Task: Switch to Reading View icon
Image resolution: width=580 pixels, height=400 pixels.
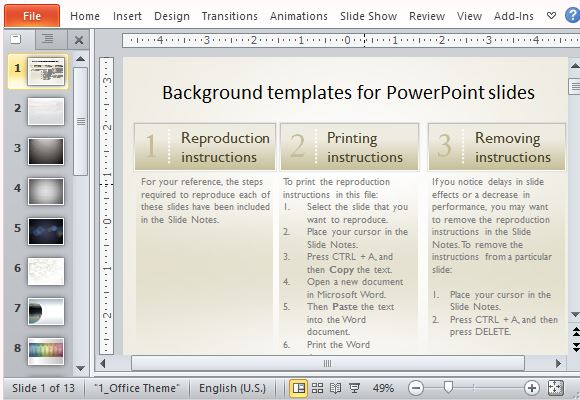Action: [x=335, y=388]
